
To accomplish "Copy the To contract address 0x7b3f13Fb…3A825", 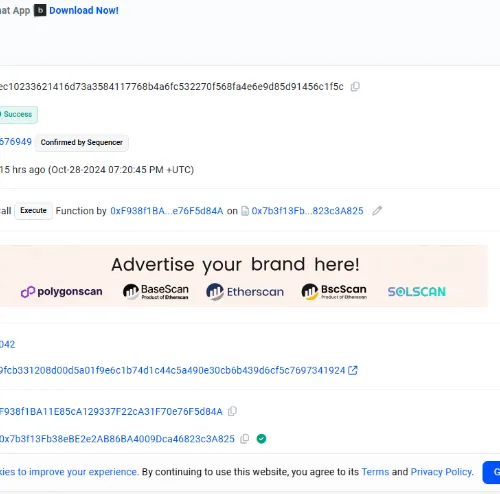I will [245, 439].
